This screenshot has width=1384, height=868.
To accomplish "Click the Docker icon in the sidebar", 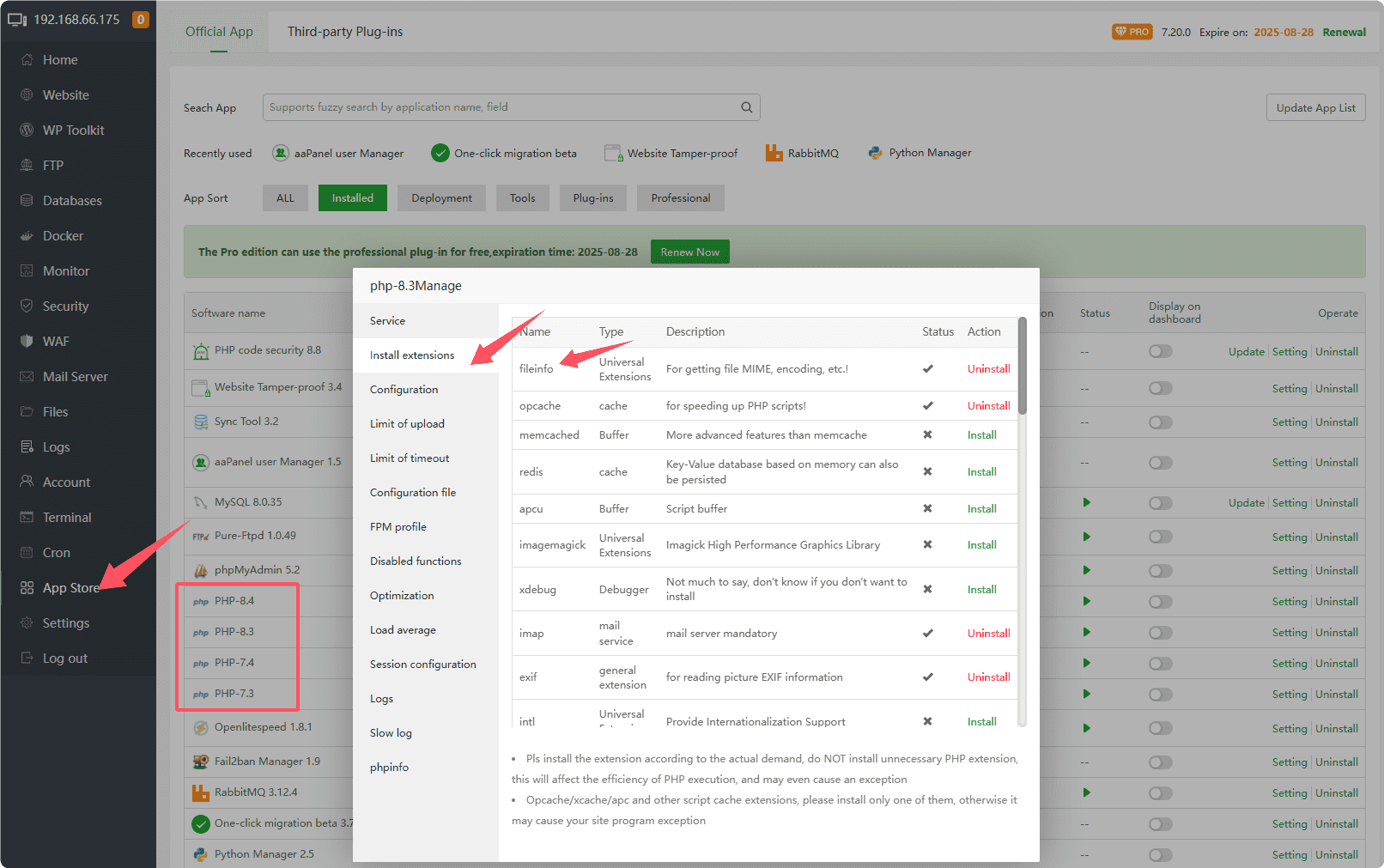I will 27,236.
